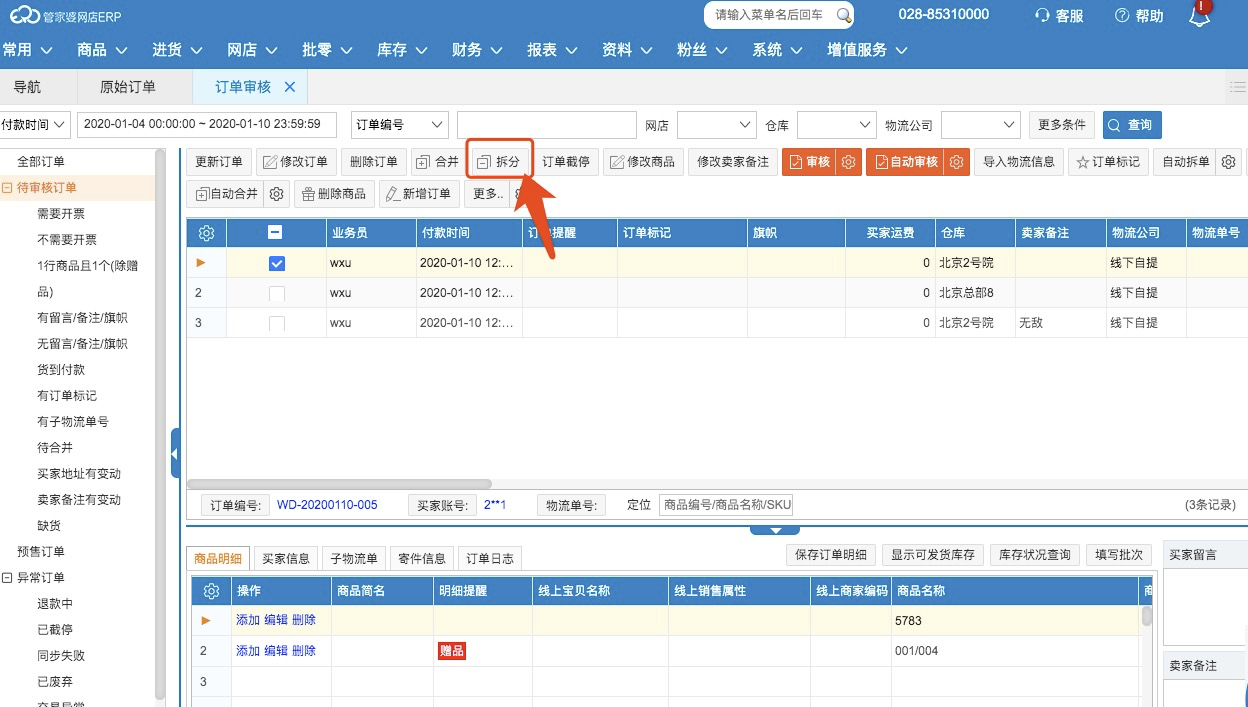
Task: Open the notification bell
Action: tap(1199, 15)
